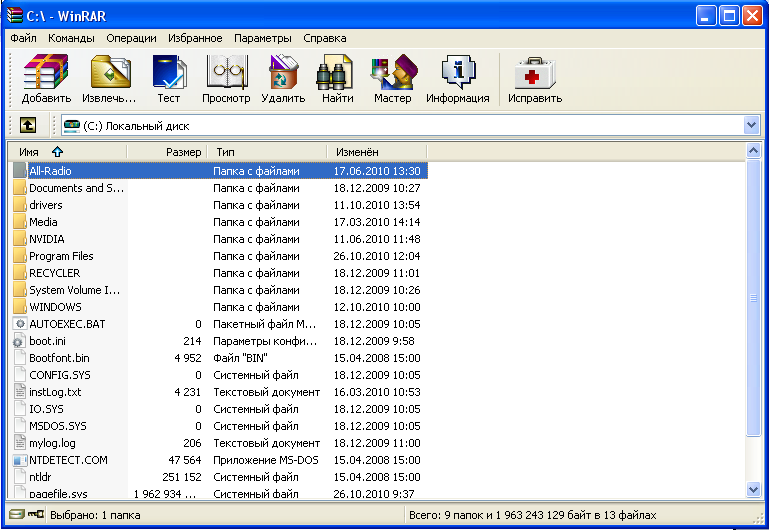The image size is (769, 530).
Task: Click the Извлечь (Extract) toolbar icon
Action: [x=111, y=72]
